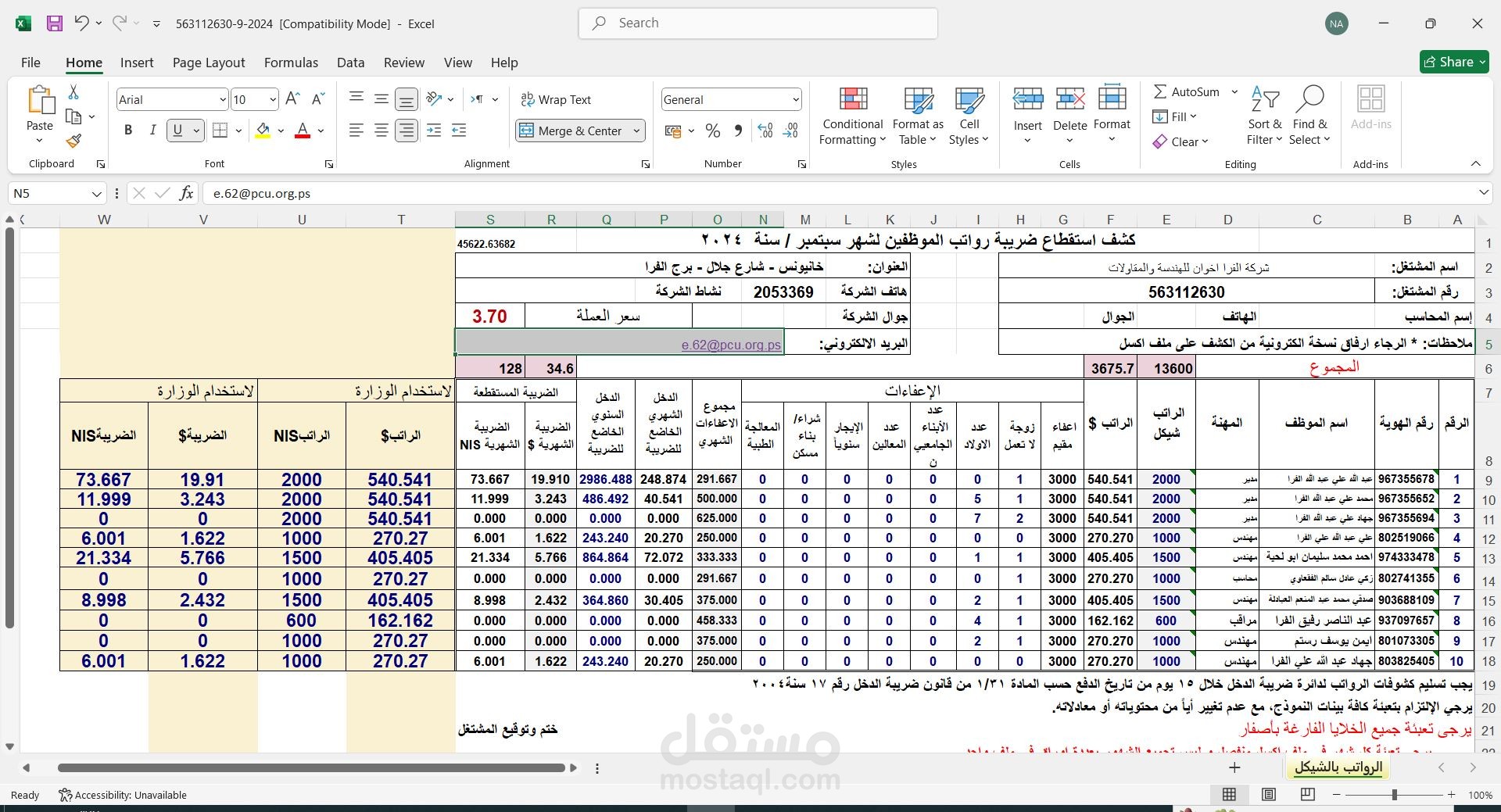Toggle Middle Align

tap(382, 98)
